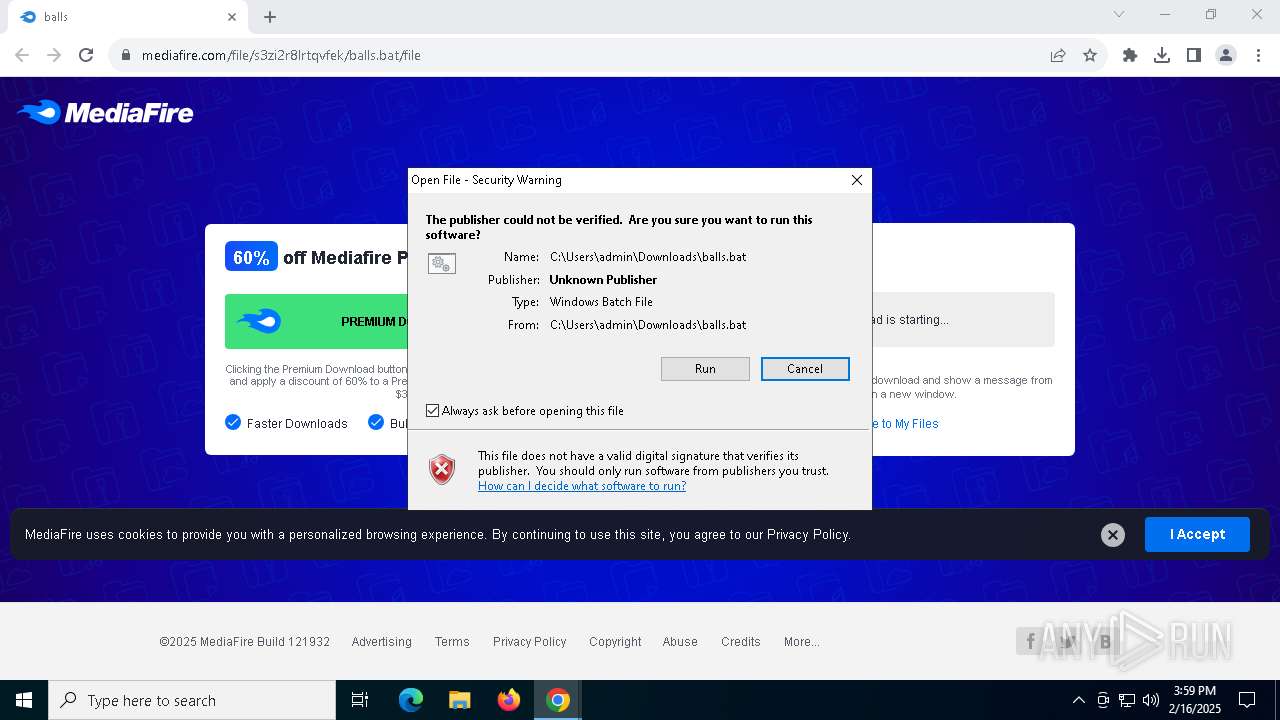Click the Run button in security warning
Viewport: 1280px width, 720px height.
pos(705,369)
